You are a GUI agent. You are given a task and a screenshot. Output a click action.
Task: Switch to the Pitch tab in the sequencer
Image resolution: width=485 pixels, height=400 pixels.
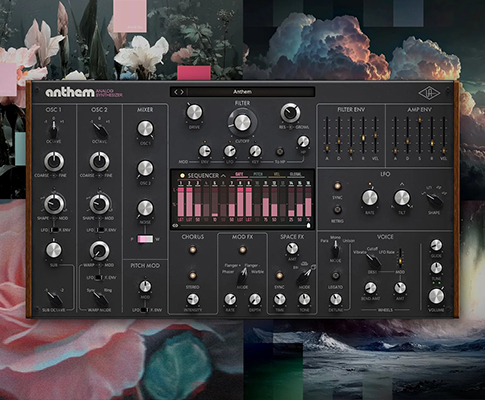(258, 174)
